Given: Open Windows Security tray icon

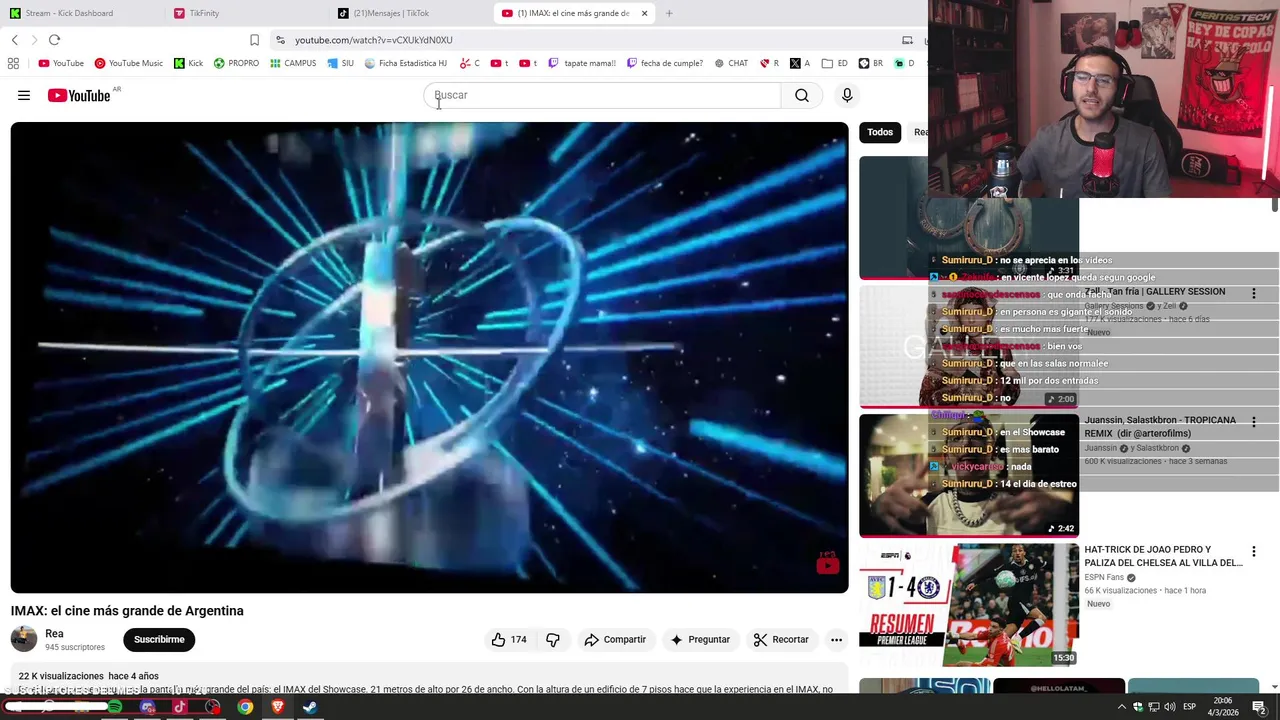Looking at the screenshot, I should tap(1137, 707).
